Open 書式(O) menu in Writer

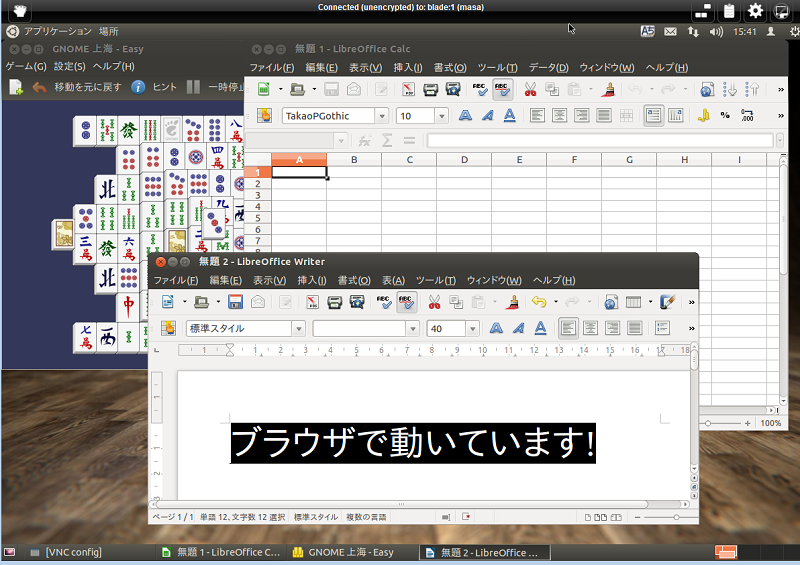click(x=354, y=280)
